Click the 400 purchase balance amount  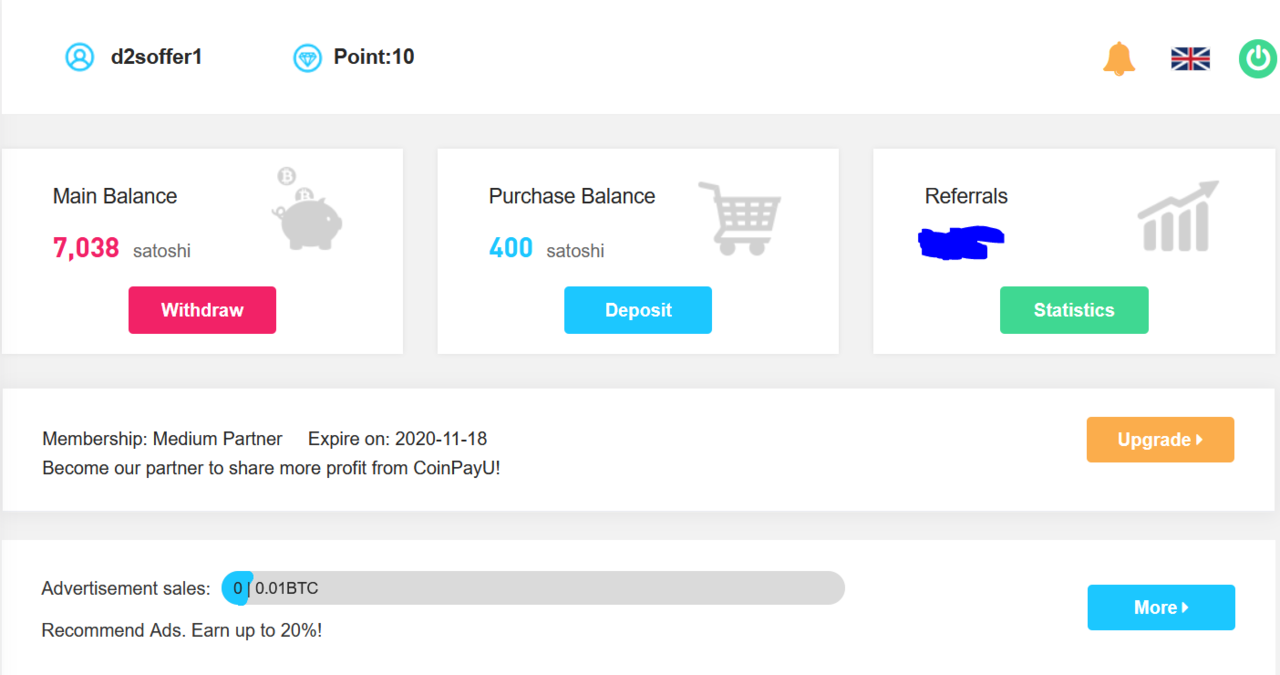coord(511,248)
